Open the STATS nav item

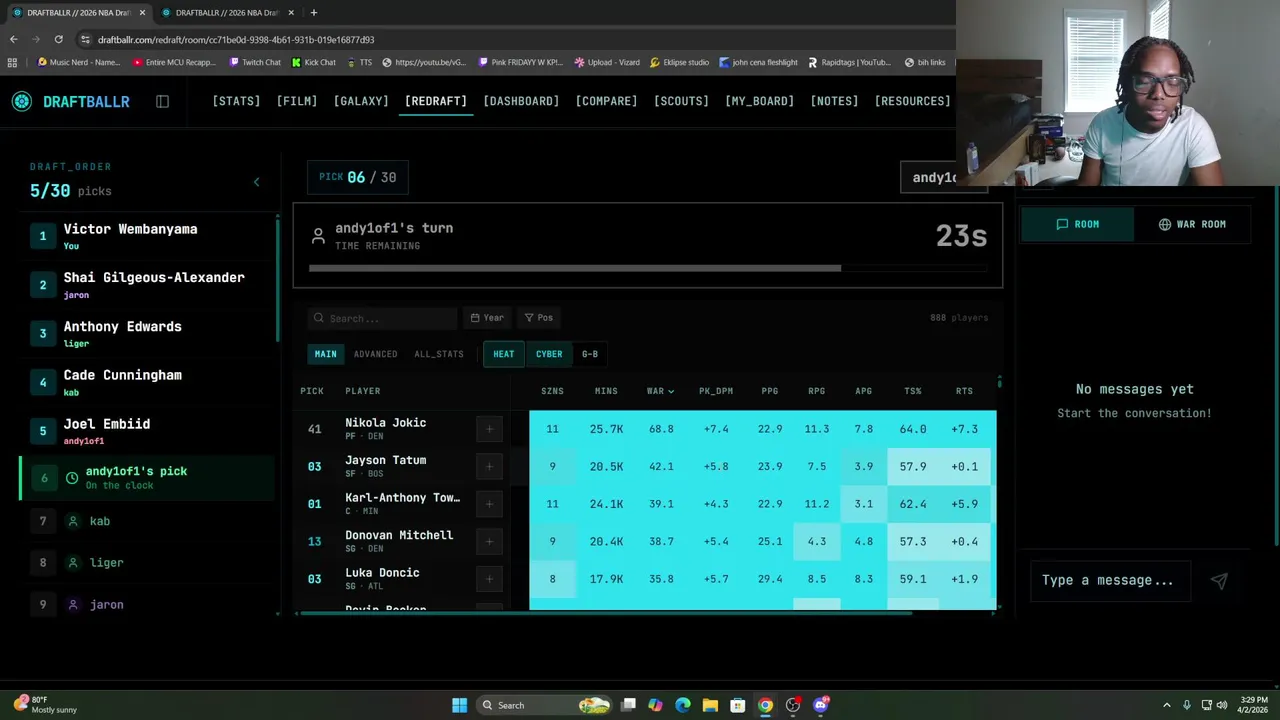[236, 101]
